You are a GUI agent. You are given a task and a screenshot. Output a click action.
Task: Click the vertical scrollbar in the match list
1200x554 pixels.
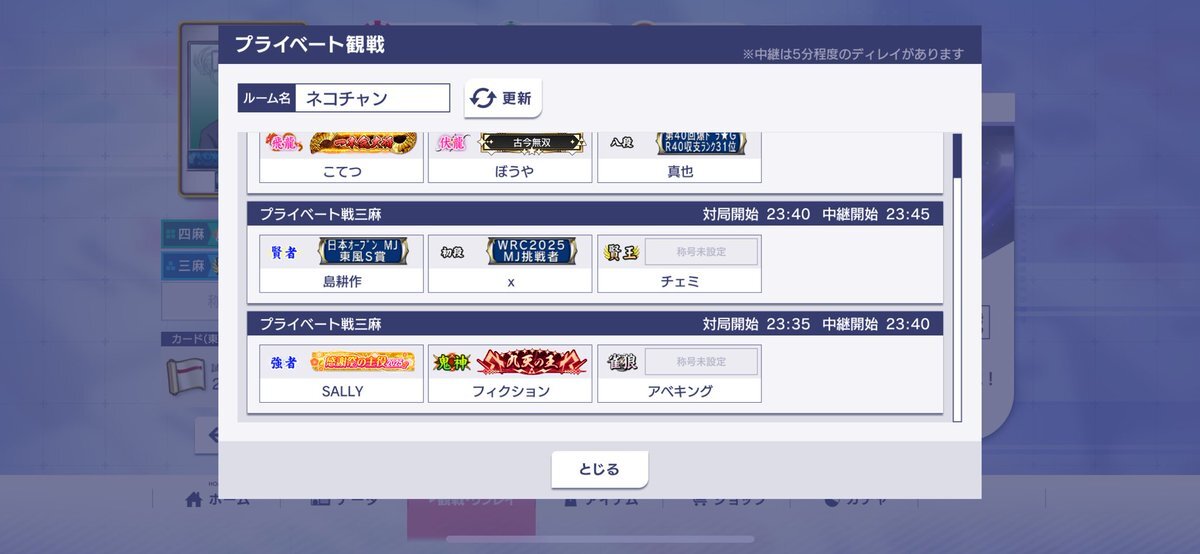tap(957, 277)
